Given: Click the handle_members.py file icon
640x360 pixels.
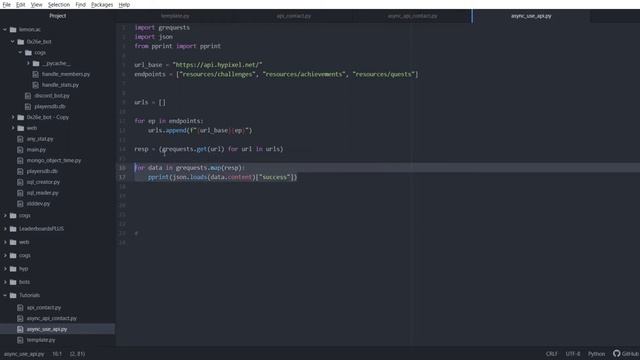Looking at the screenshot, I should (x=36, y=74).
